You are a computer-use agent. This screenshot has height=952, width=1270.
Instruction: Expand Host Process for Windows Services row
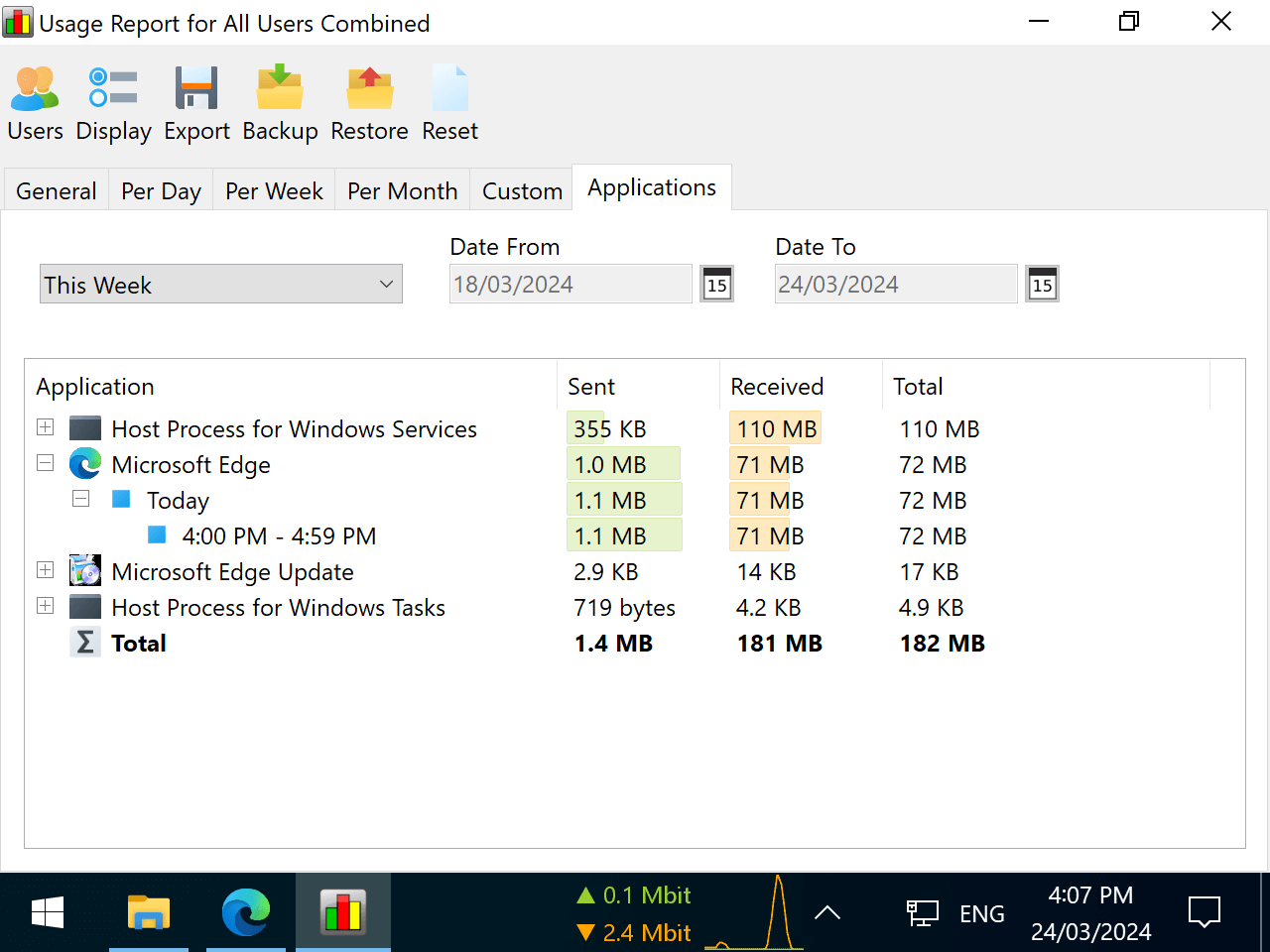(x=46, y=427)
